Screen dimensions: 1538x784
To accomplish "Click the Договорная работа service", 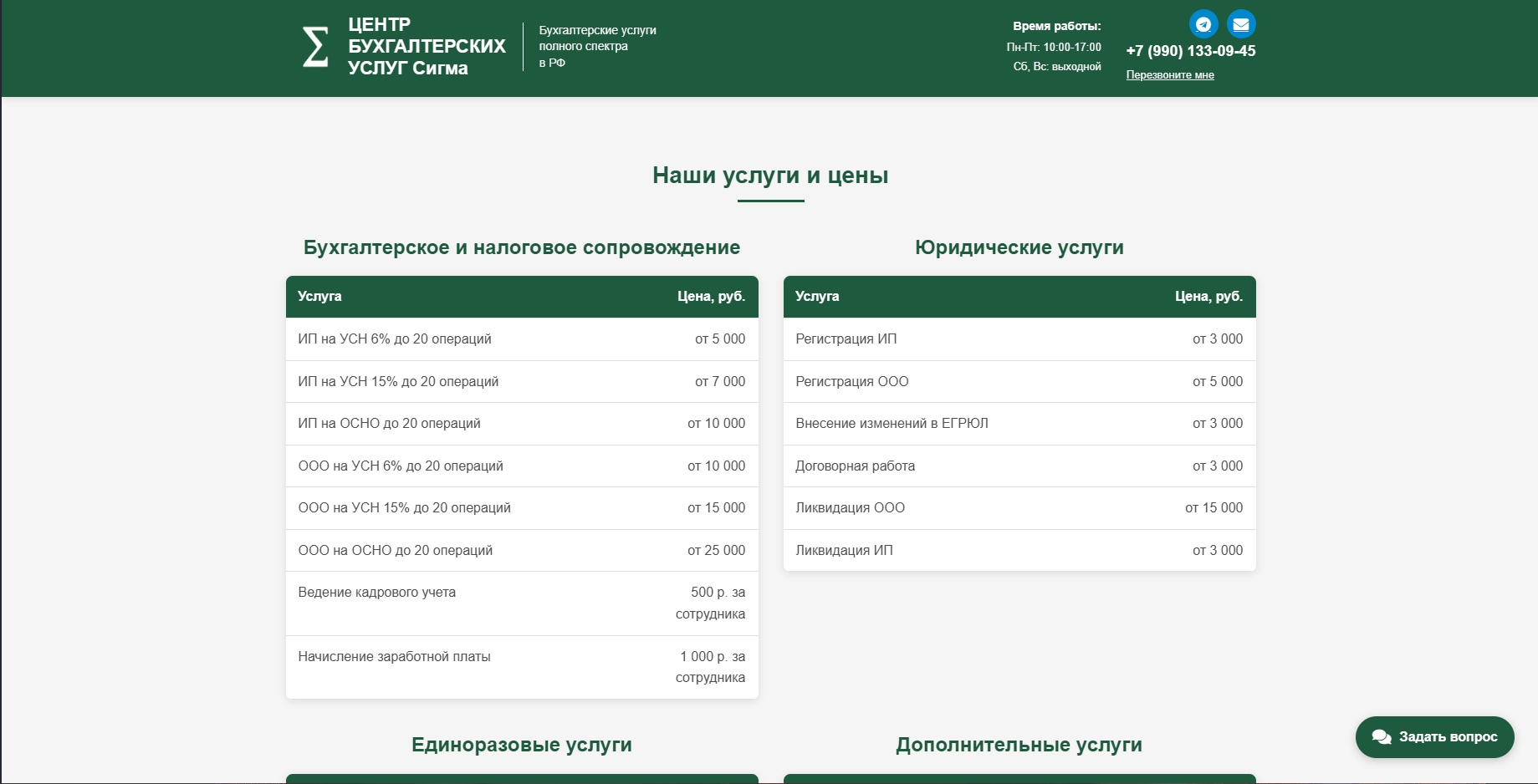I will [856, 466].
